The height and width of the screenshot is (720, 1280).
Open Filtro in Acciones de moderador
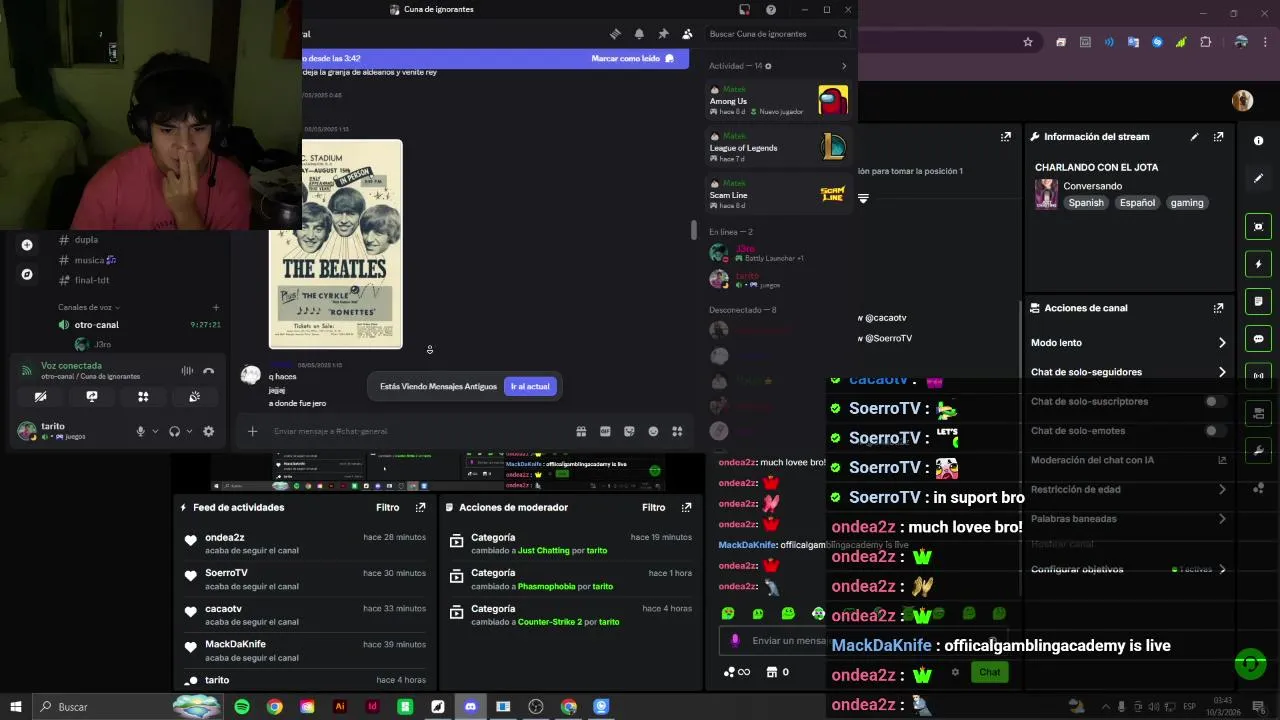click(x=653, y=508)
